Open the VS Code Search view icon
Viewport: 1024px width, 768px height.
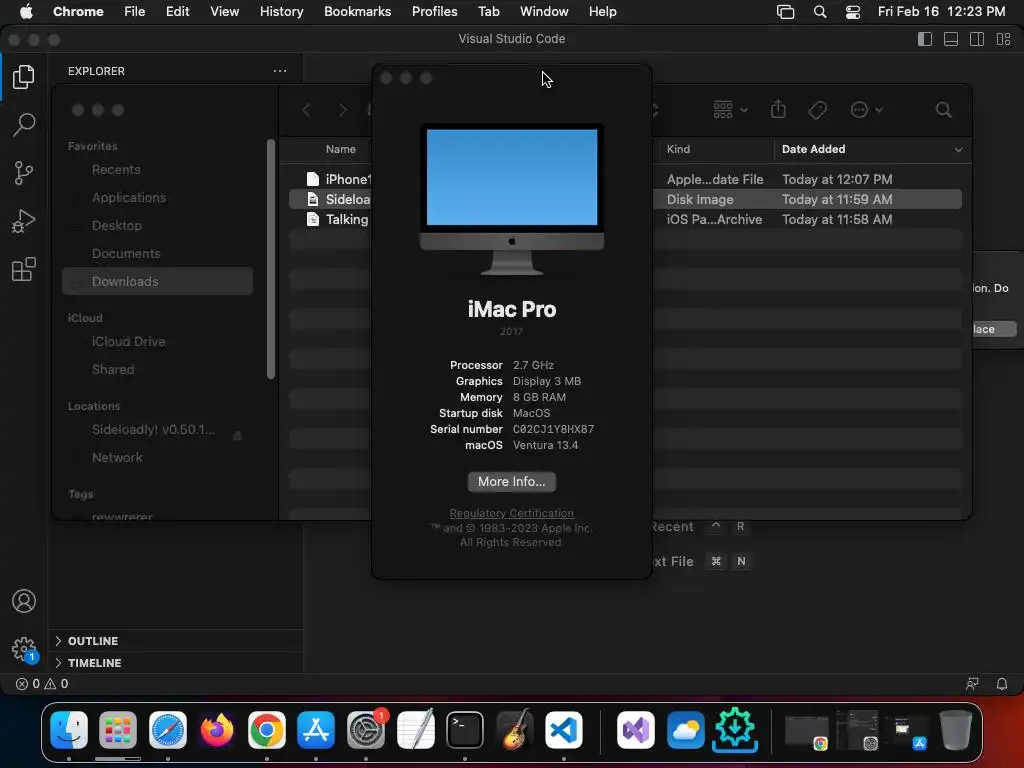coord(24,124)
